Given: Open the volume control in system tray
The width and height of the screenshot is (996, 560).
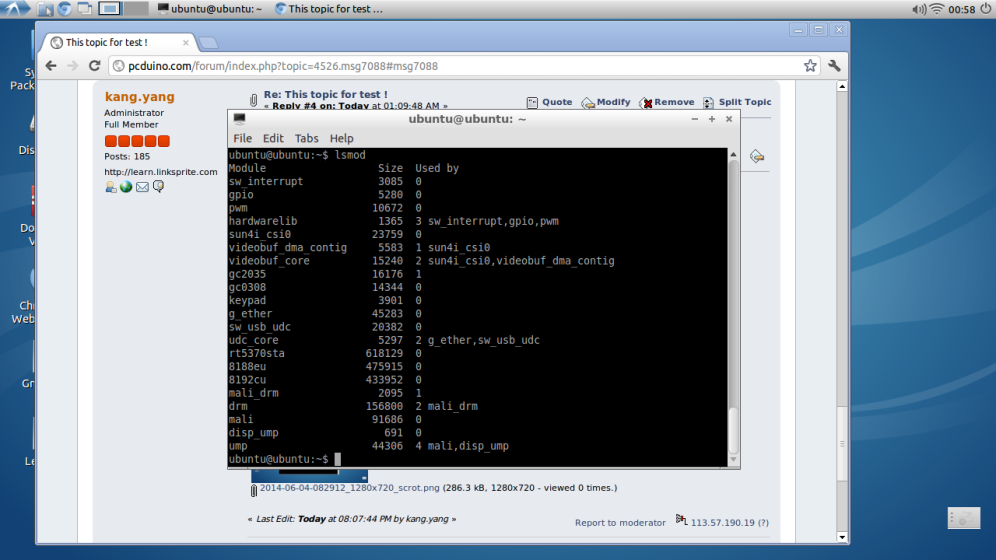Looking at the screenshot, I should click(919, 9).
